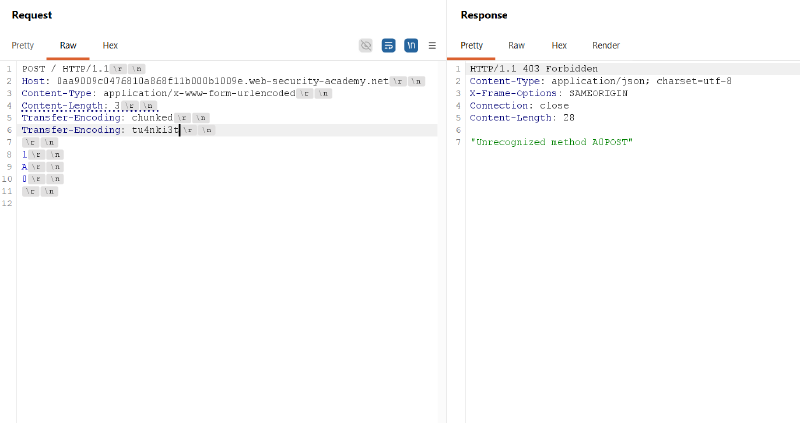Select the Response Pretty tab

tap(471, 45)
